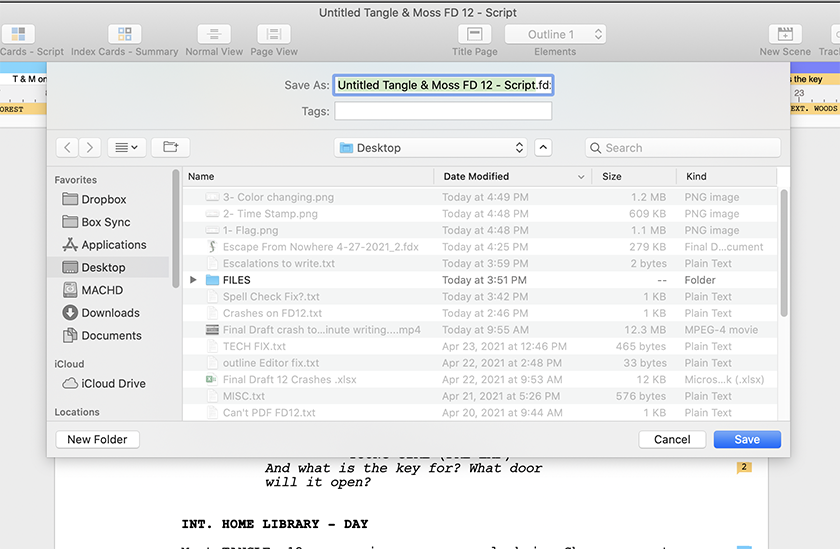Image resolution: width=840 pixels, height=549 pixels.
Task: Collapse the save dialog with the caret button
Action: tap(543, 147)
